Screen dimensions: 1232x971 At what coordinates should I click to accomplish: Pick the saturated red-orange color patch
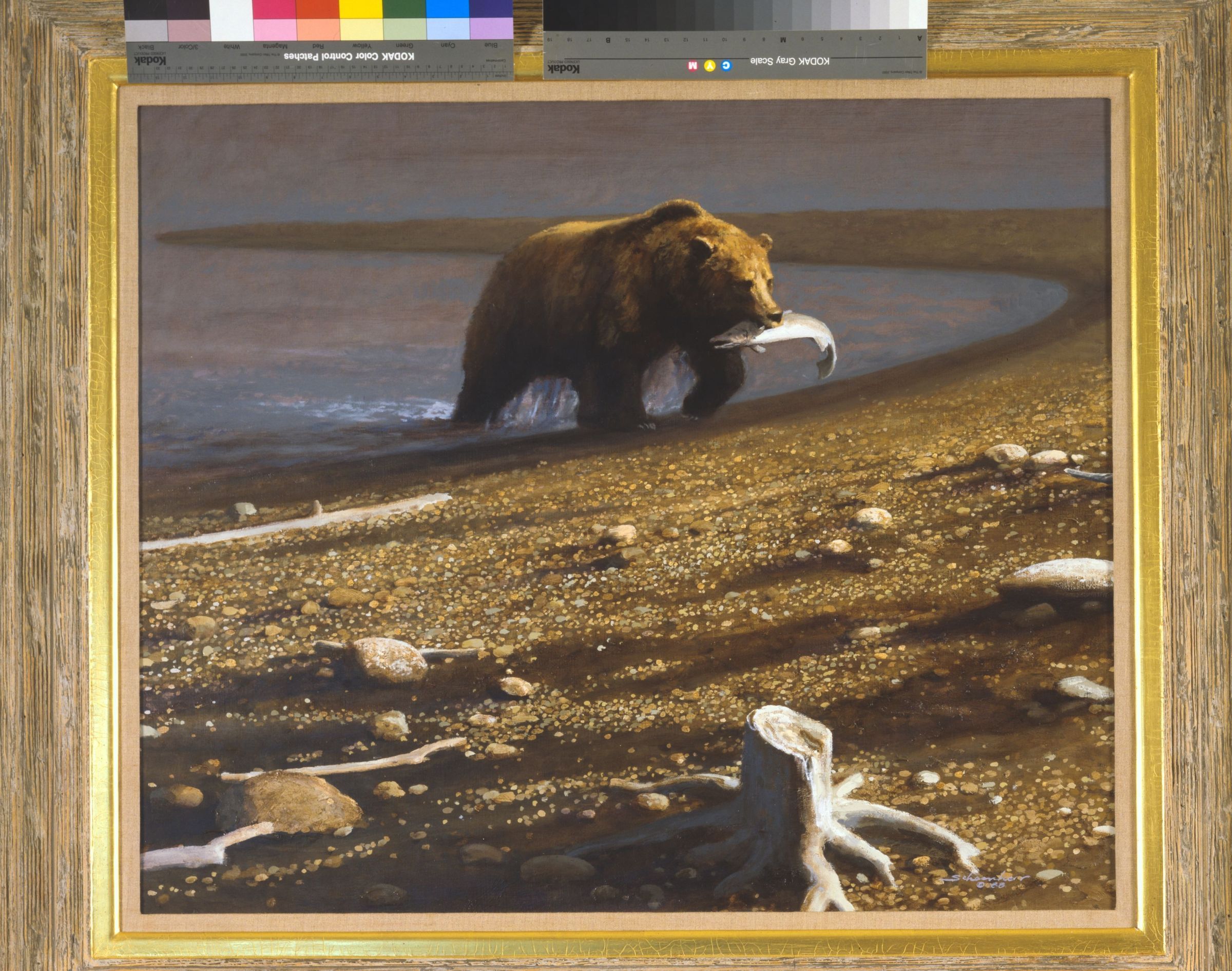pos(317,9)
